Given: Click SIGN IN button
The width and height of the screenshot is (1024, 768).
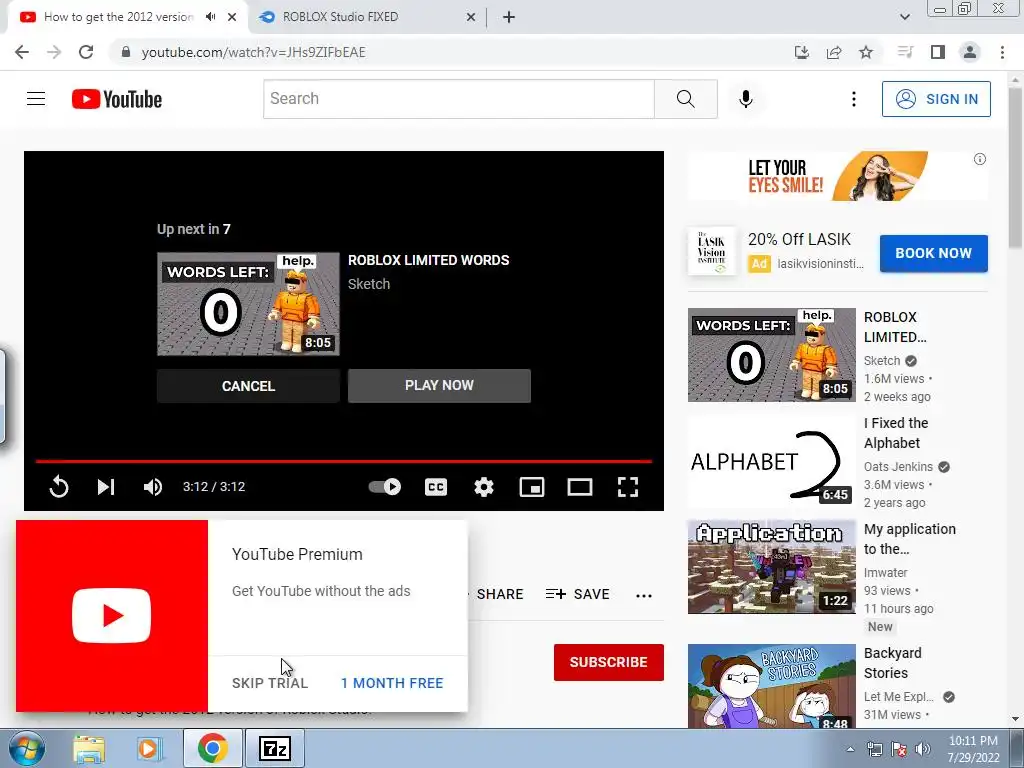Looking at the screenshot, I should tap(936, 99).
